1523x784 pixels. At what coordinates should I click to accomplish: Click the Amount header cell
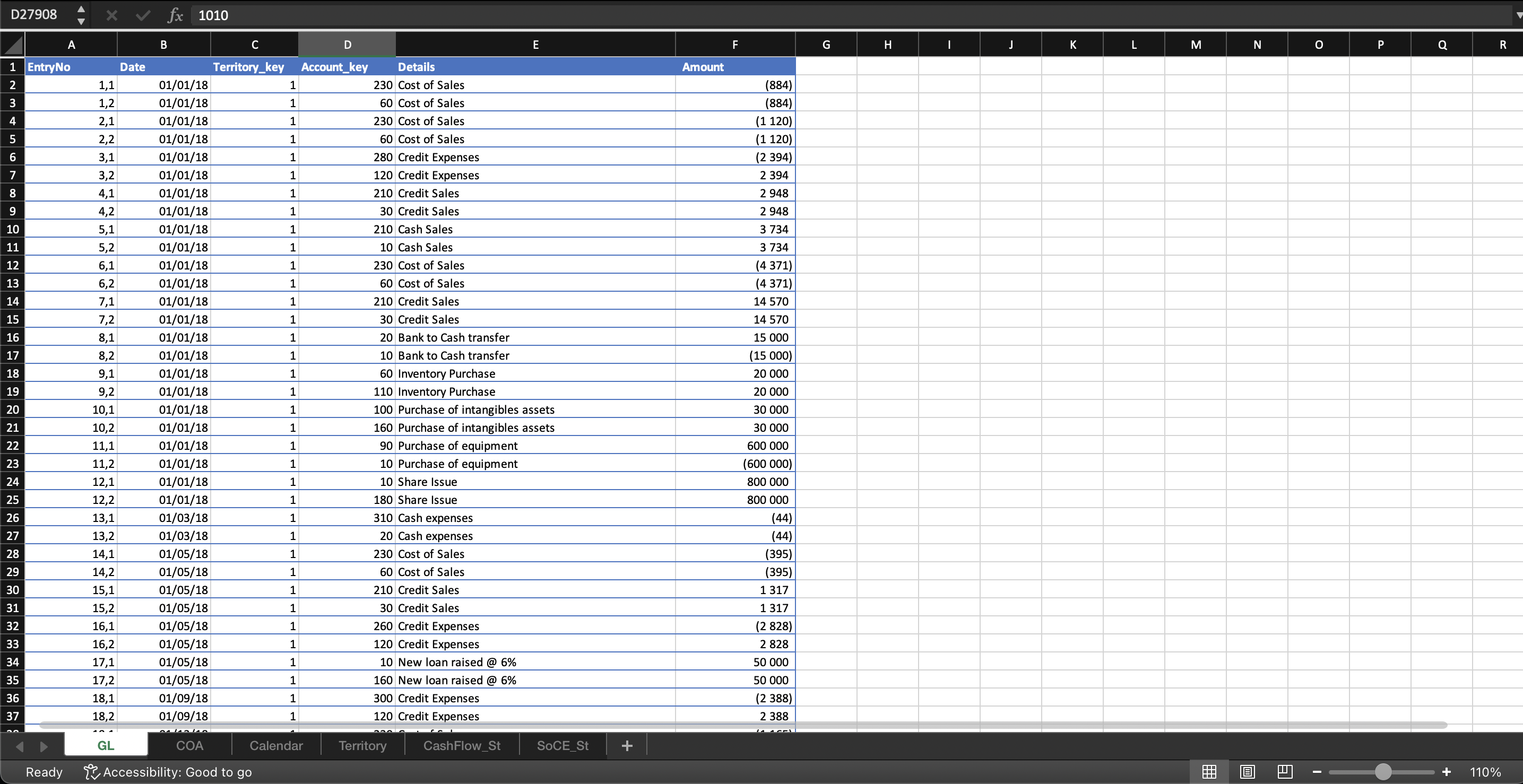[735, 67]
